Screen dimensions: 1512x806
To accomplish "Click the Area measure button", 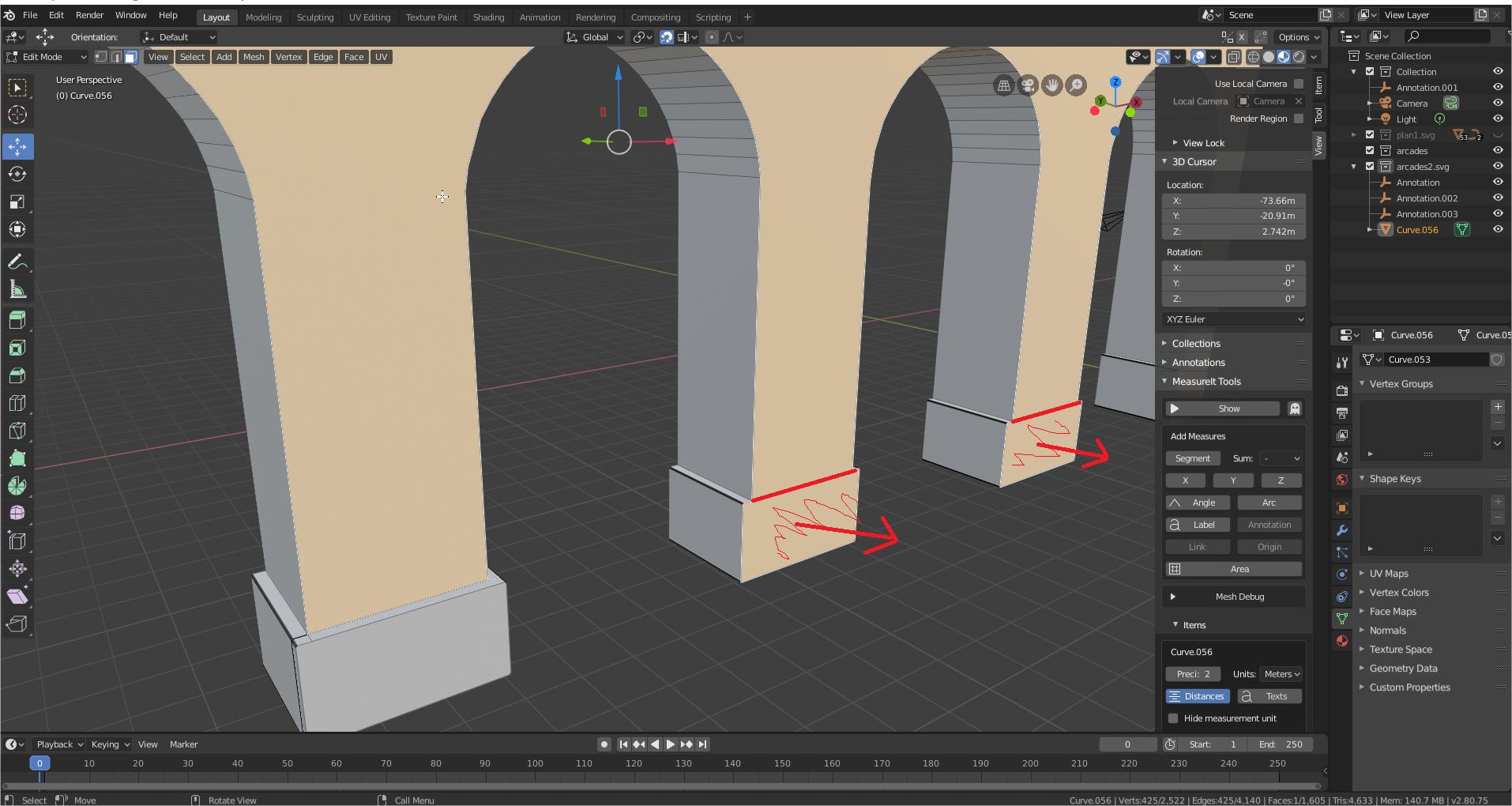I will click(1234, 569).
